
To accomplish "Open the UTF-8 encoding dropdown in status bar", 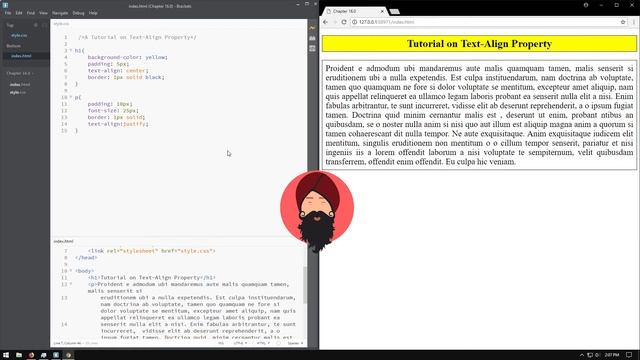I will click(240, 344).
